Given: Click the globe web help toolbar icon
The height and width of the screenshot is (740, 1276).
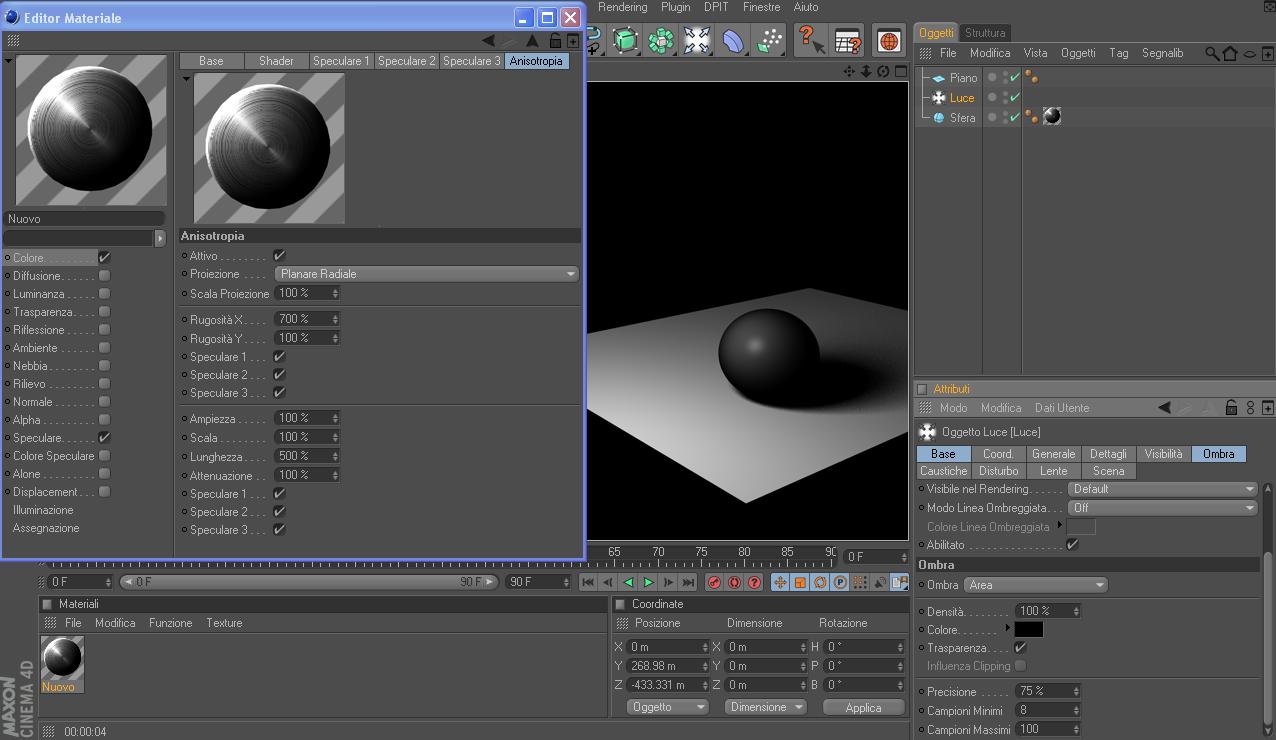Looking at the screenshot, I should 888,40.
